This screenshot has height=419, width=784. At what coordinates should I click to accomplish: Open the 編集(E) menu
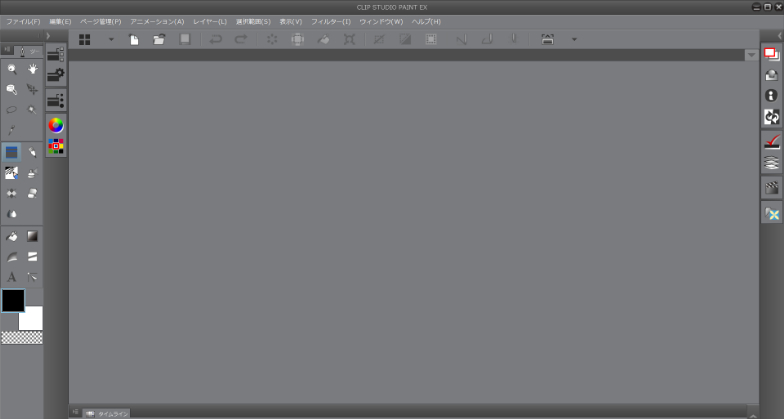60,22
